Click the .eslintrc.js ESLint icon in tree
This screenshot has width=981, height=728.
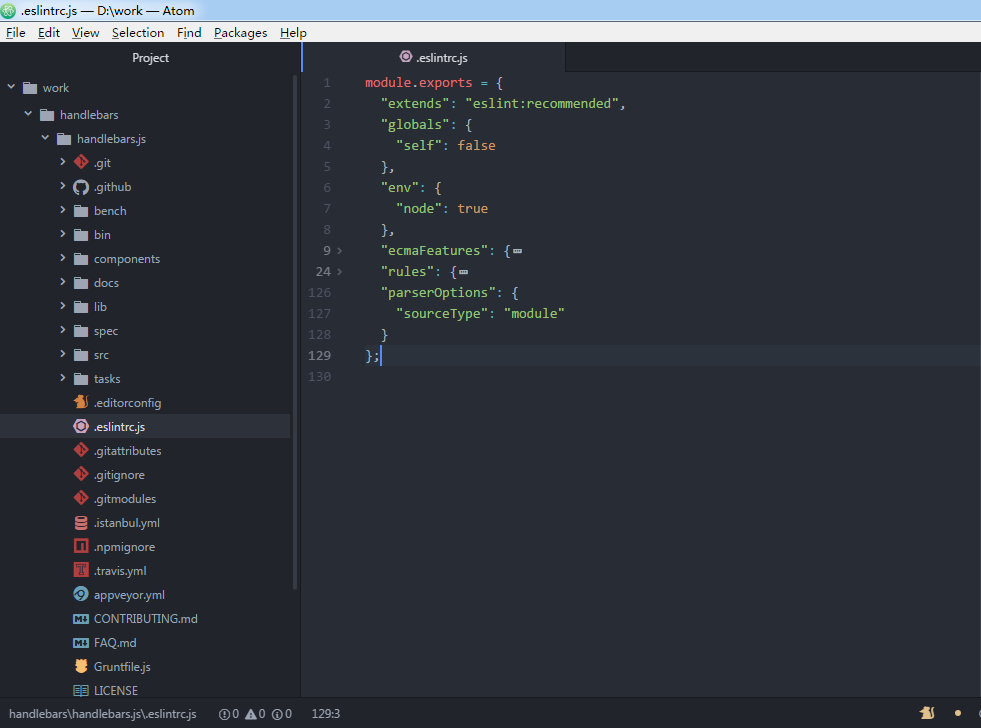pos(81,427)
